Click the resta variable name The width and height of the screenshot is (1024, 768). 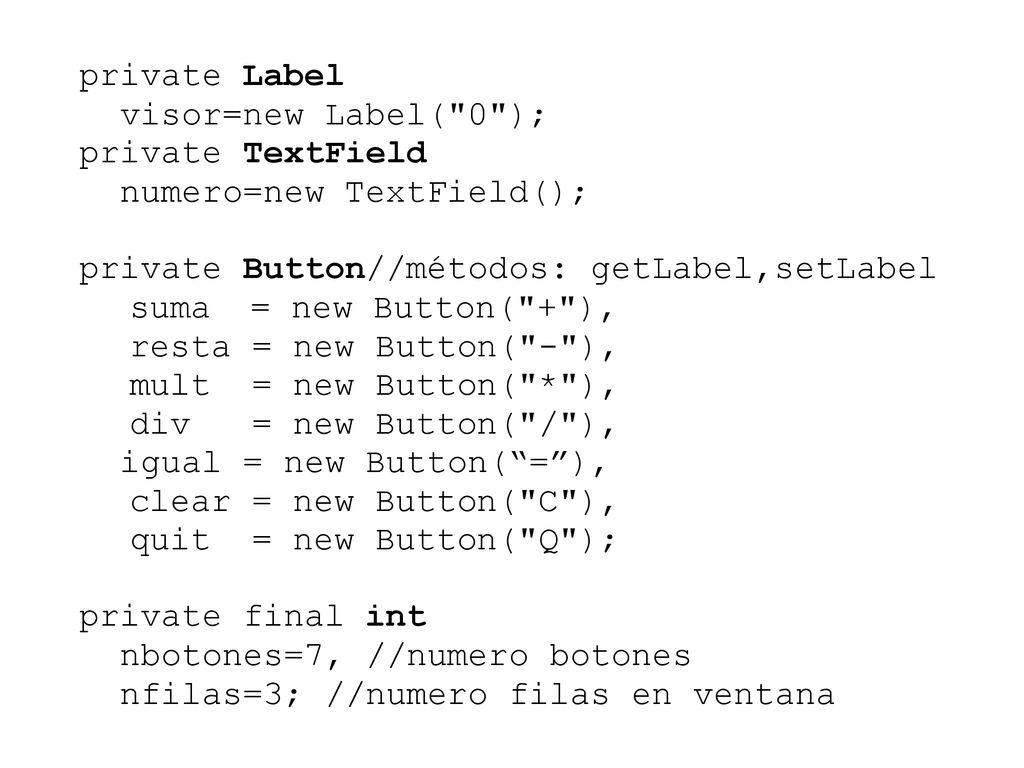coord(180,347)
